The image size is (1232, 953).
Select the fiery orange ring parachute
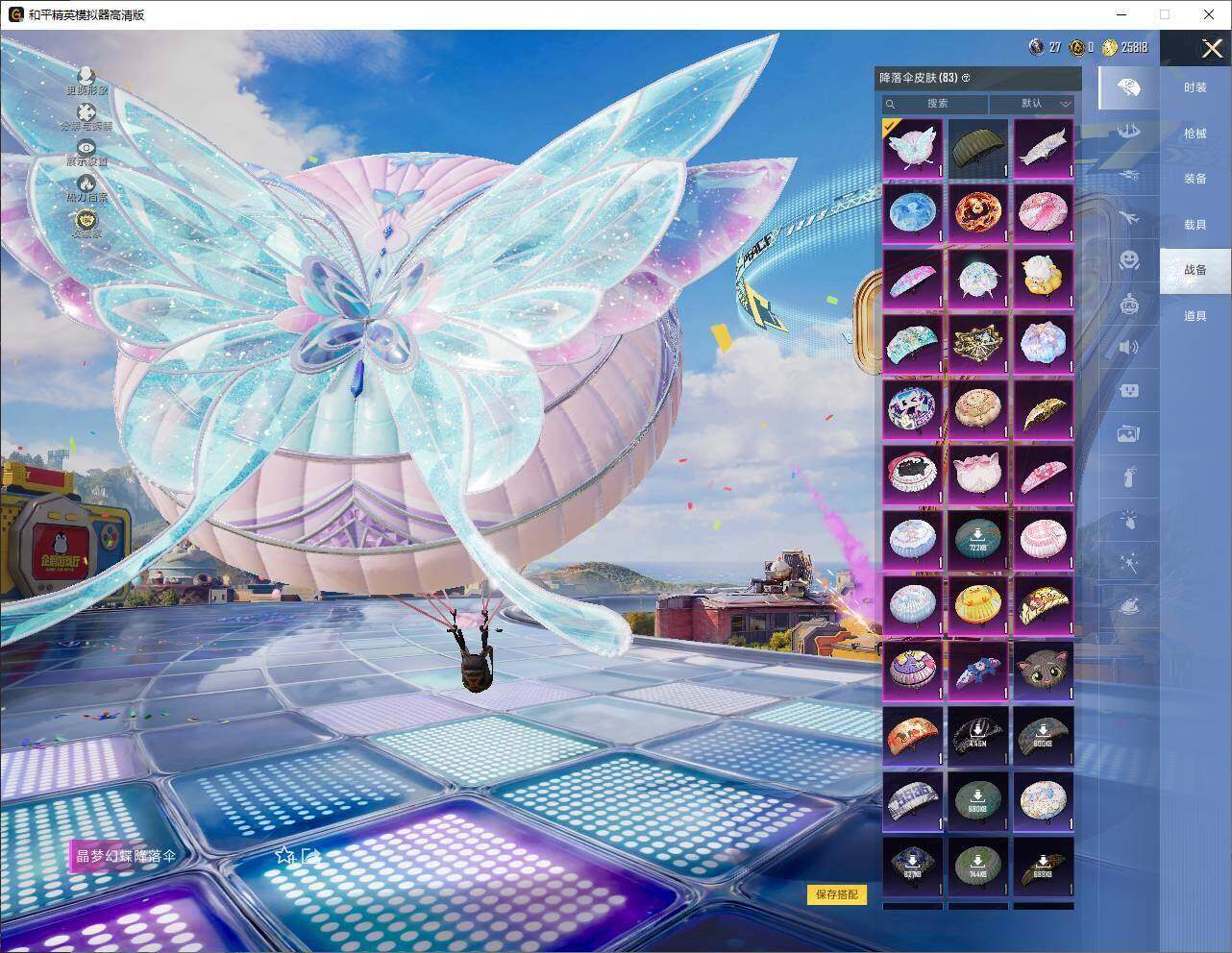(x=978, y=214)
